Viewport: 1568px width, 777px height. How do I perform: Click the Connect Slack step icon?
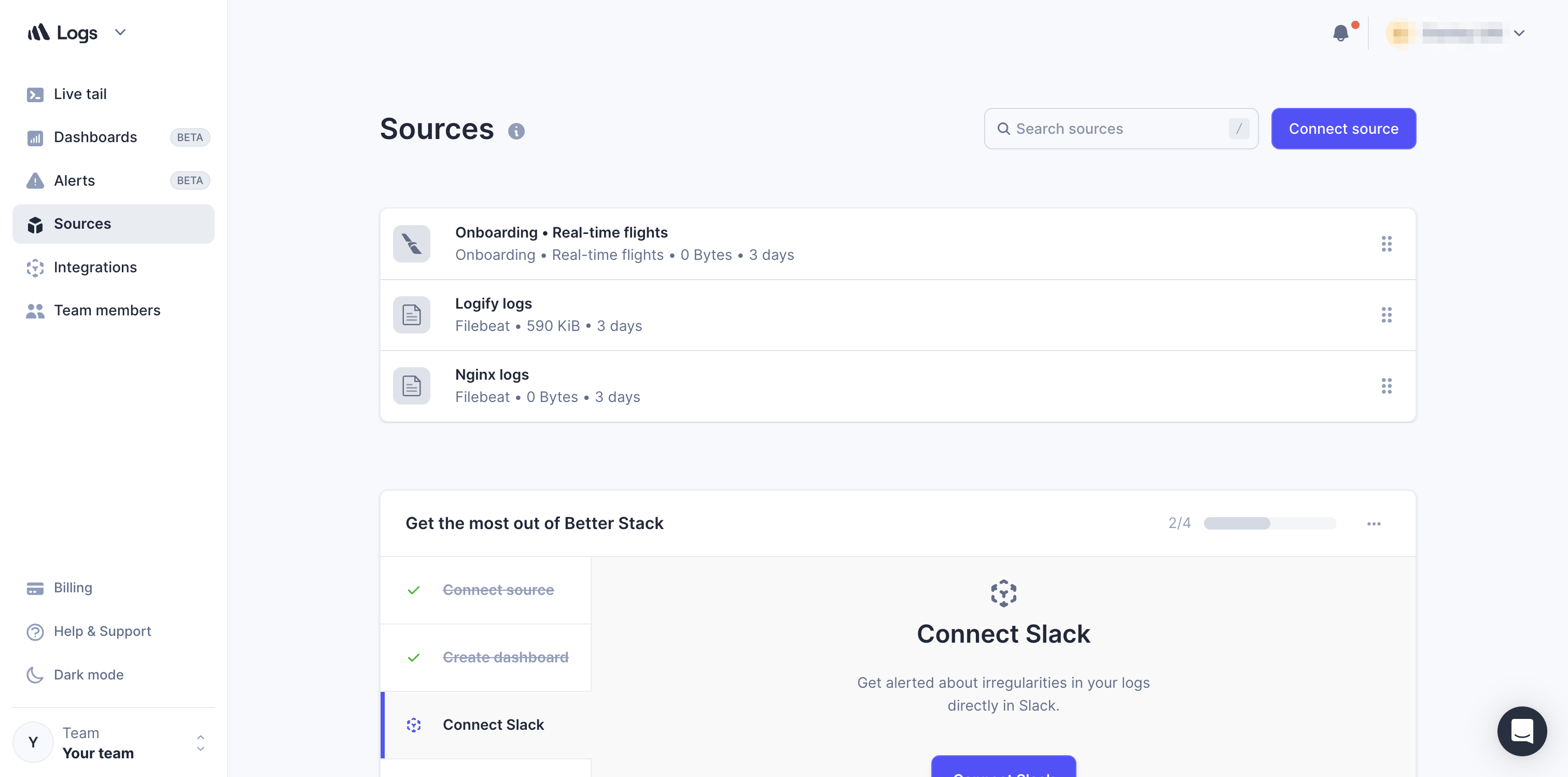pos(414,725)
